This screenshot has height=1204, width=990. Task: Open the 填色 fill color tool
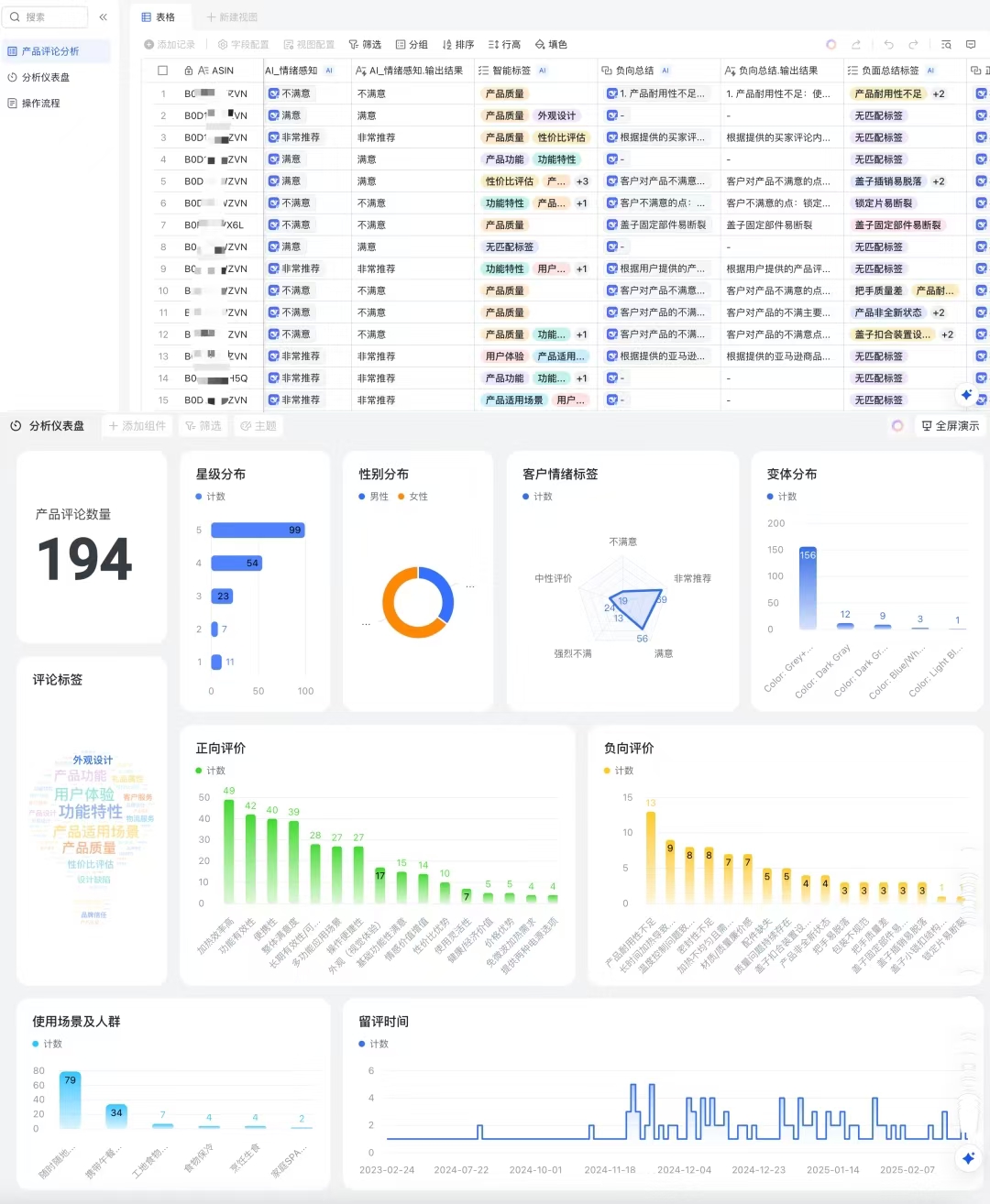click(x=551, y=44)
